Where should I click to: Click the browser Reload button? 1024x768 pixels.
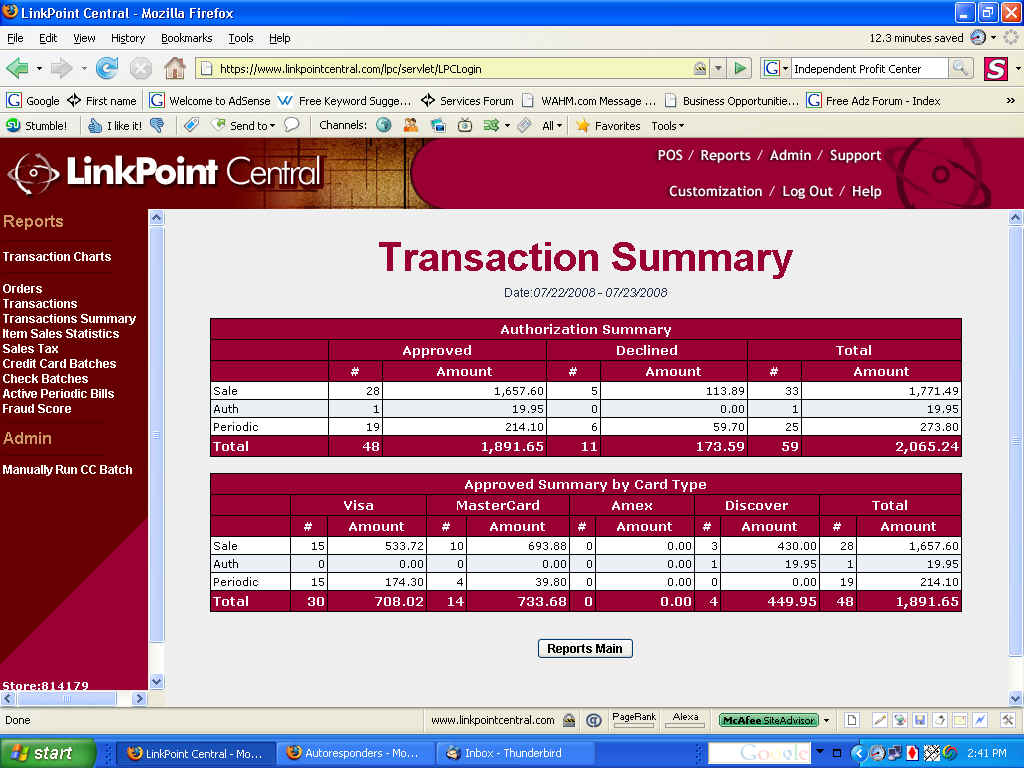107,68
